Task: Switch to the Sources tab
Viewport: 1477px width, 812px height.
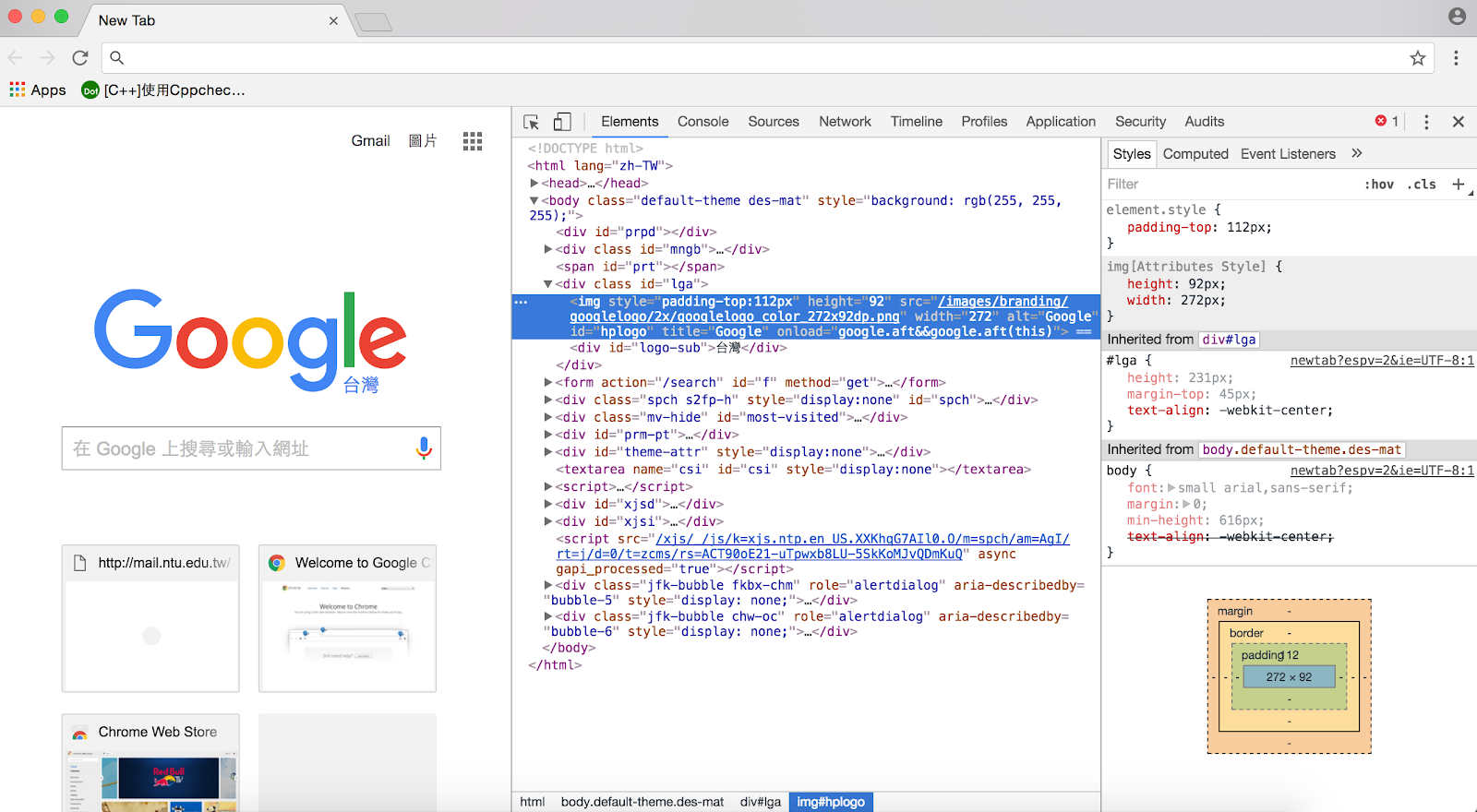Action: (774, 122)
